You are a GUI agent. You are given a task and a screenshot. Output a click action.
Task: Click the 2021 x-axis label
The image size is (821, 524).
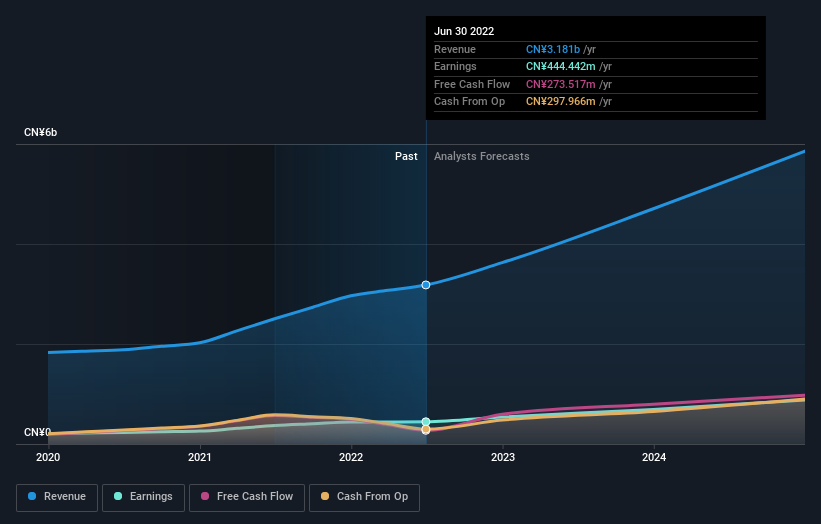pyautogui.click(x=199, y=457)
